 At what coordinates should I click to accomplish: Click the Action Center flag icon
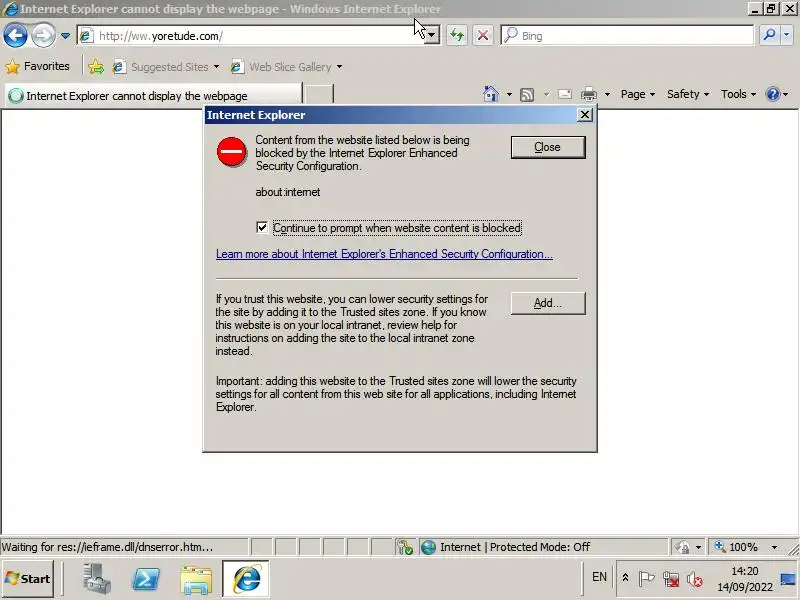[646, 579]
